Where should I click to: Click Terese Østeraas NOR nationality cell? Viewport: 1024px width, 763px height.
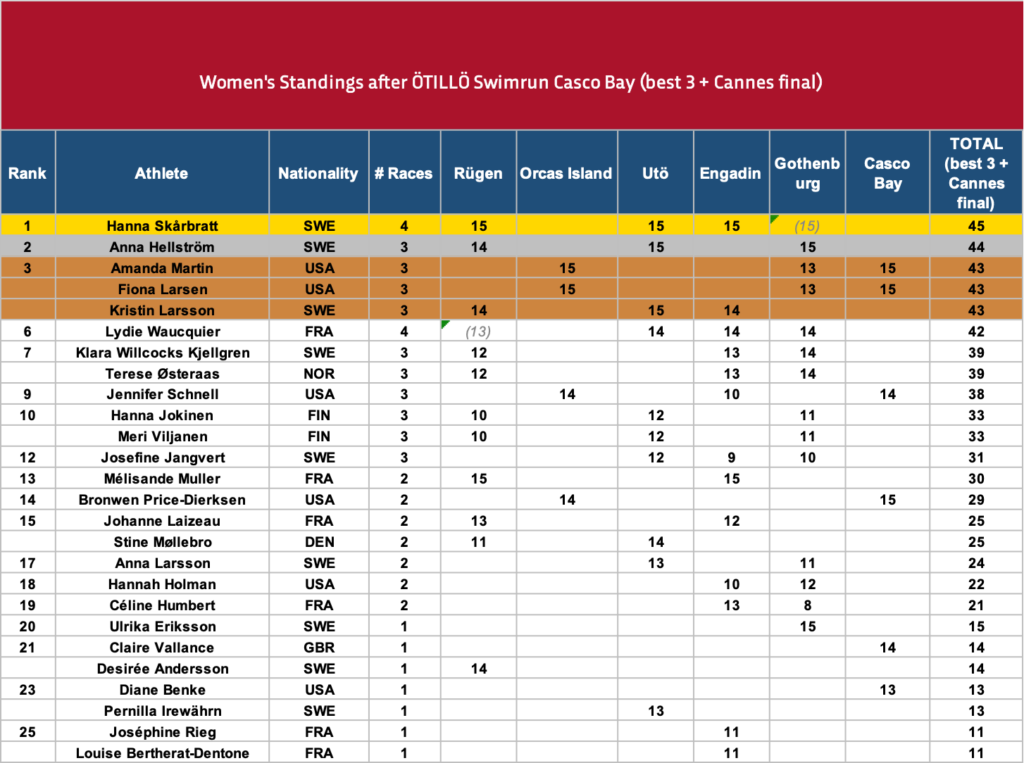pyautogui.click(x=319, y=374)
